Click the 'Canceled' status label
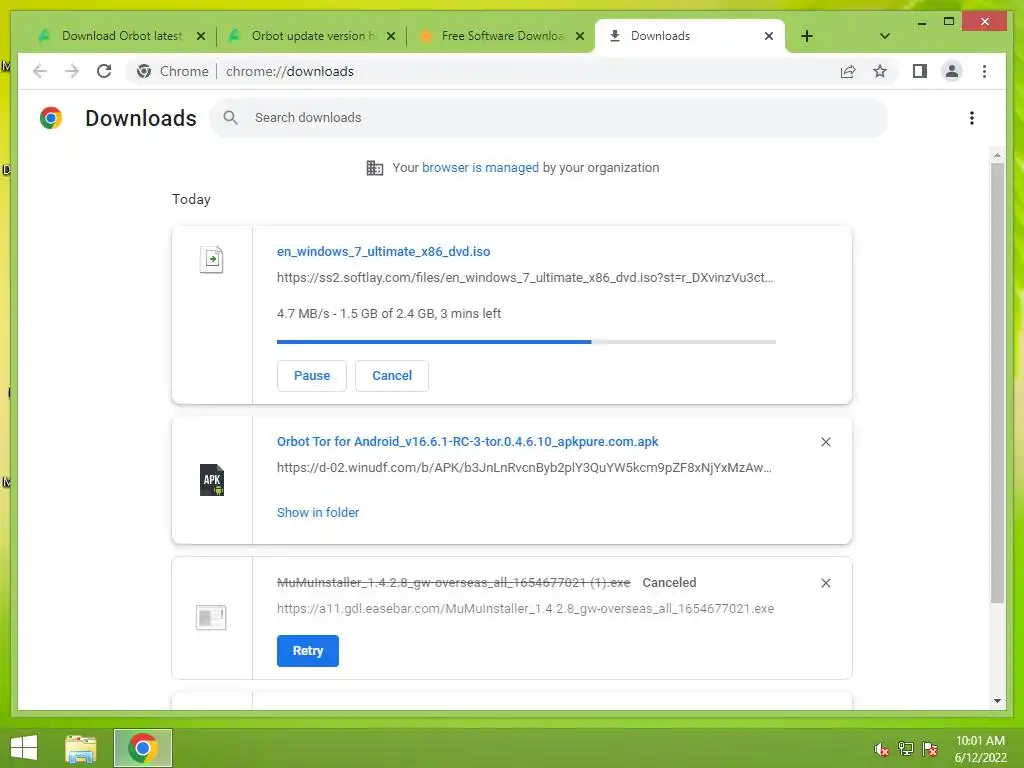This screenshot has height=768, width=1024. [669, 583]
